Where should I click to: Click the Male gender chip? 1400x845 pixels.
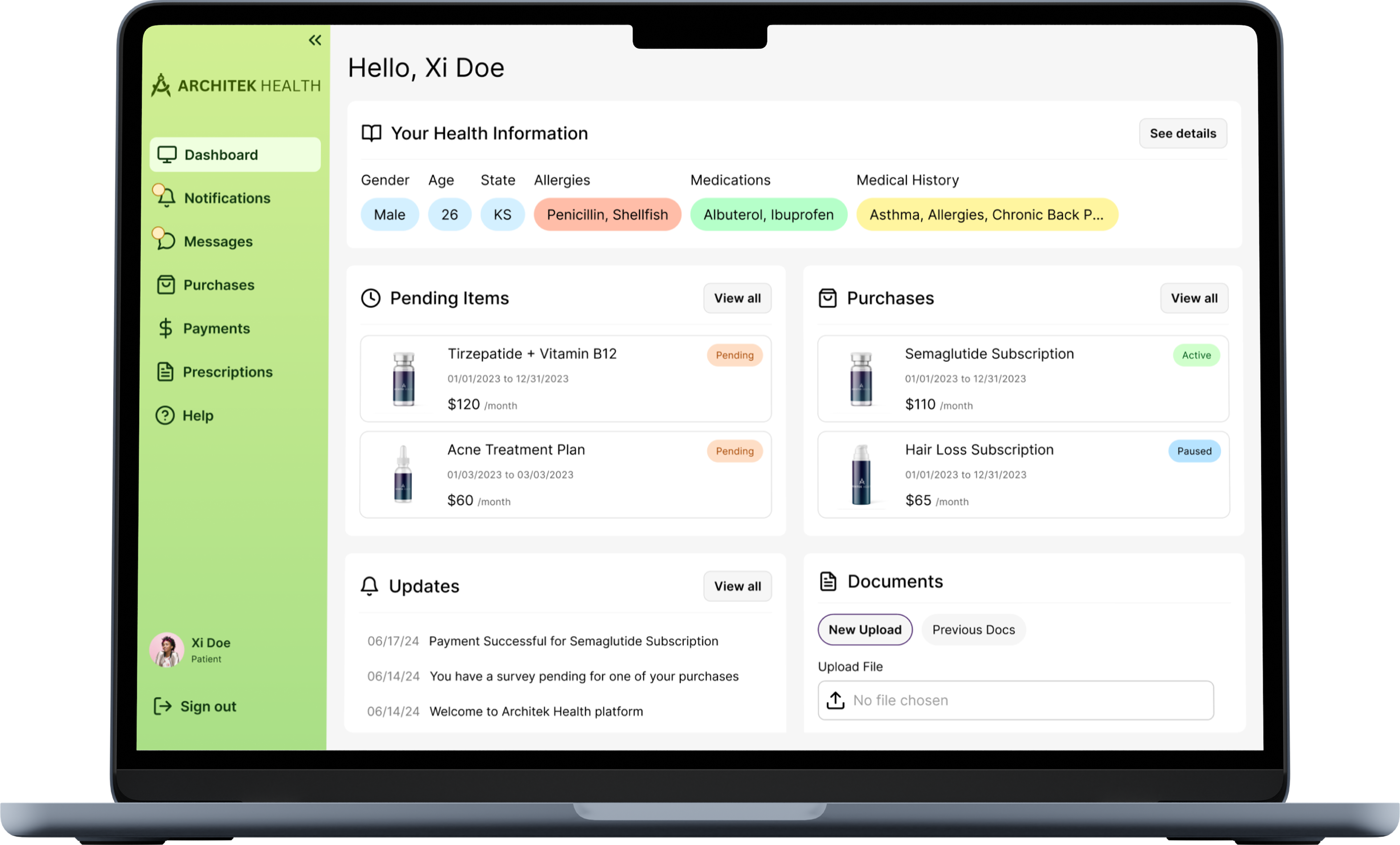pos(390,214)
